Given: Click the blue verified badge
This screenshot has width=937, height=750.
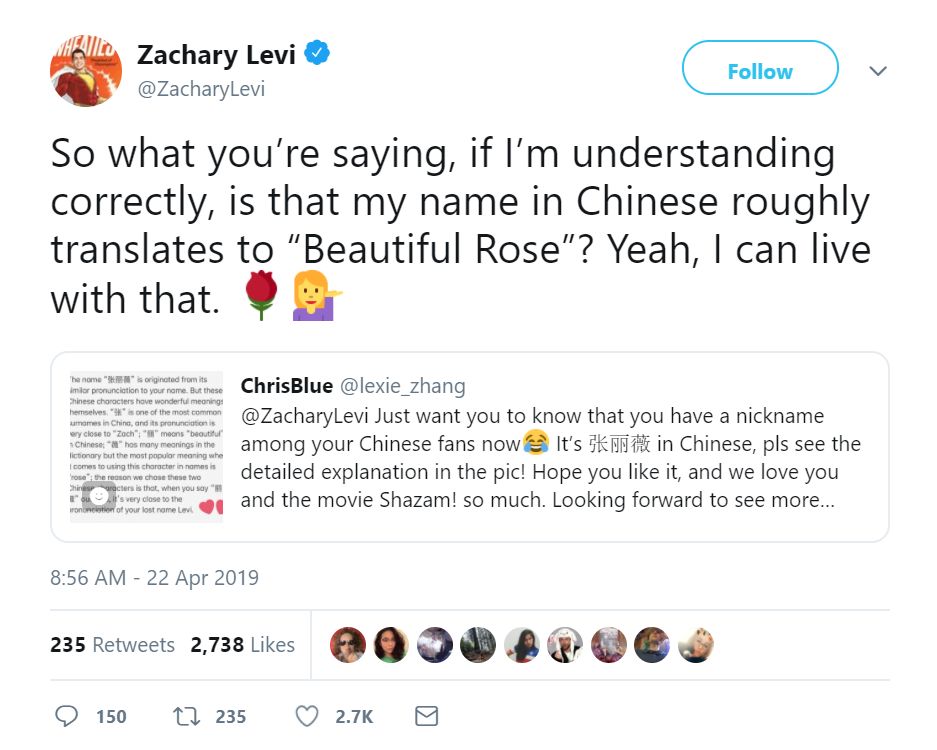Looking at the screenshot, I should click(x=318, y=54).
